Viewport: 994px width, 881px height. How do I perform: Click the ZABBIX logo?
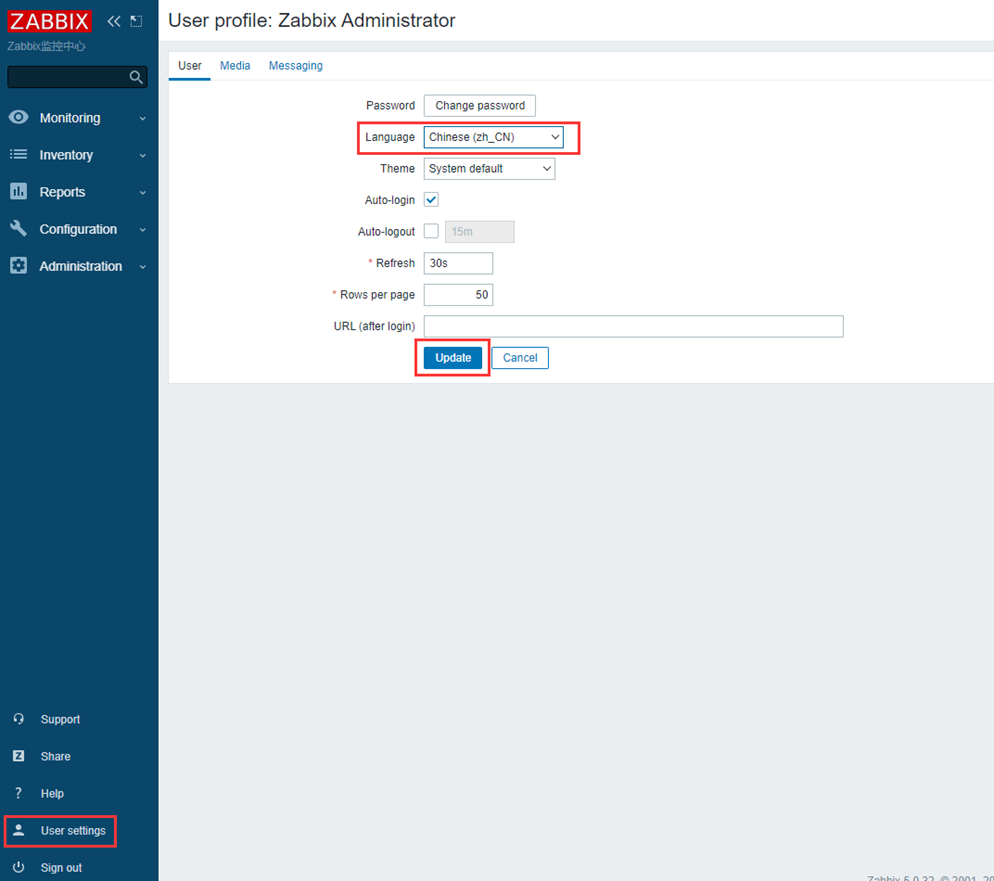pos(49,22)
